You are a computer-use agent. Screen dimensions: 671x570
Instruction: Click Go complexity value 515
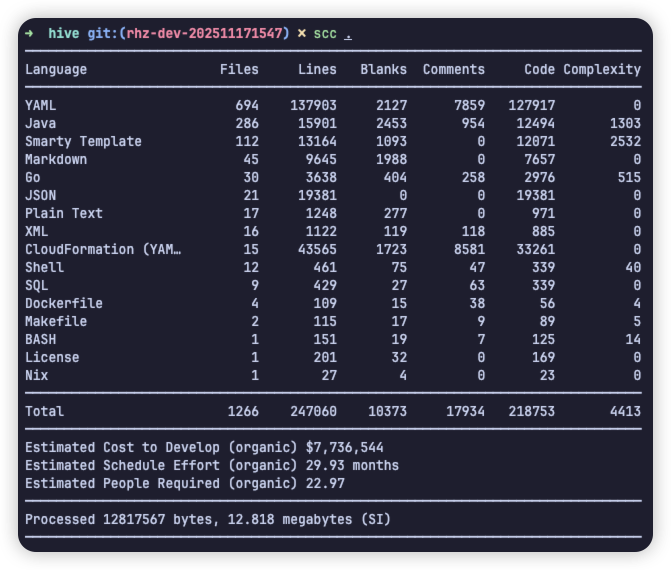point(629,177)
